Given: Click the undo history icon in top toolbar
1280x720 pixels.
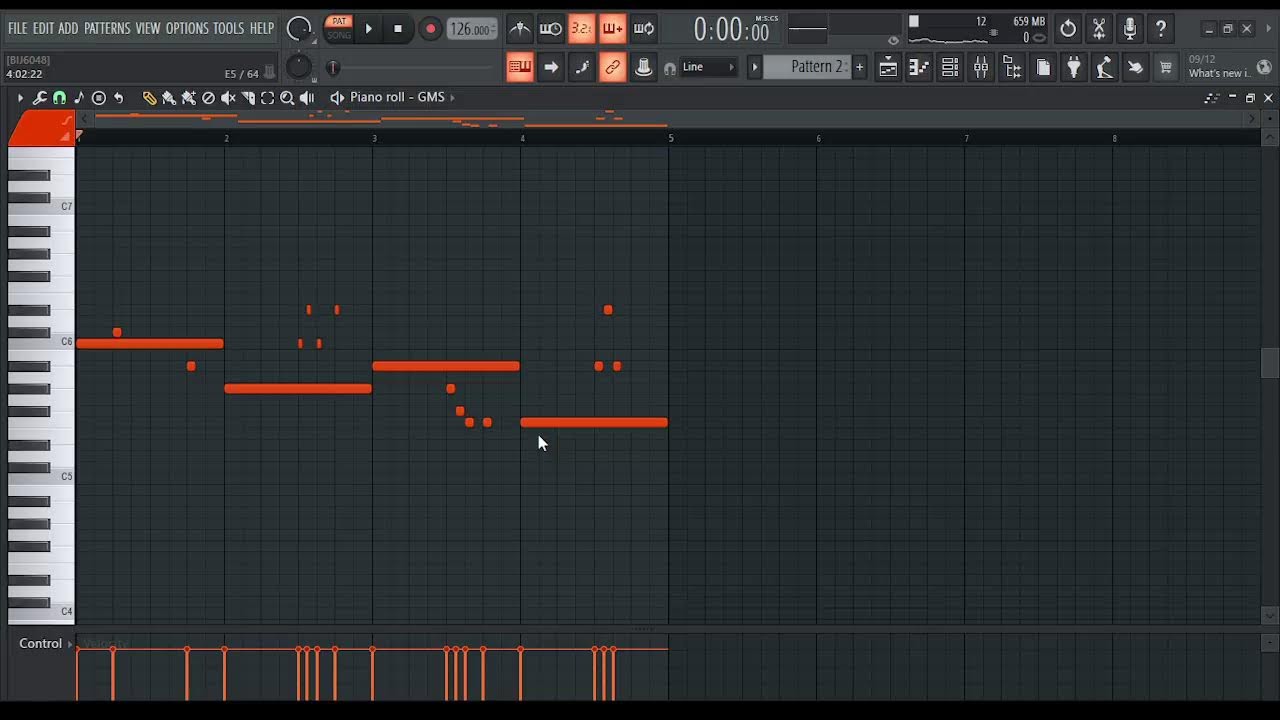Looking at the screenshot, I should 1068,29.
